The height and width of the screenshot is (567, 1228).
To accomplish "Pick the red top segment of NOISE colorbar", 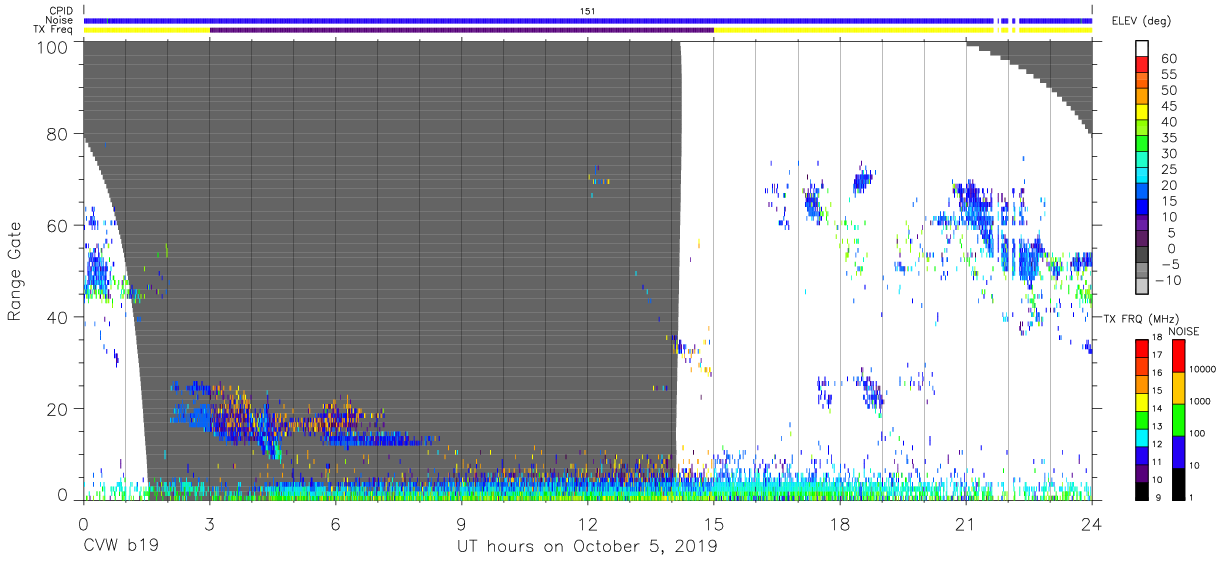I will click(1178, 355).
